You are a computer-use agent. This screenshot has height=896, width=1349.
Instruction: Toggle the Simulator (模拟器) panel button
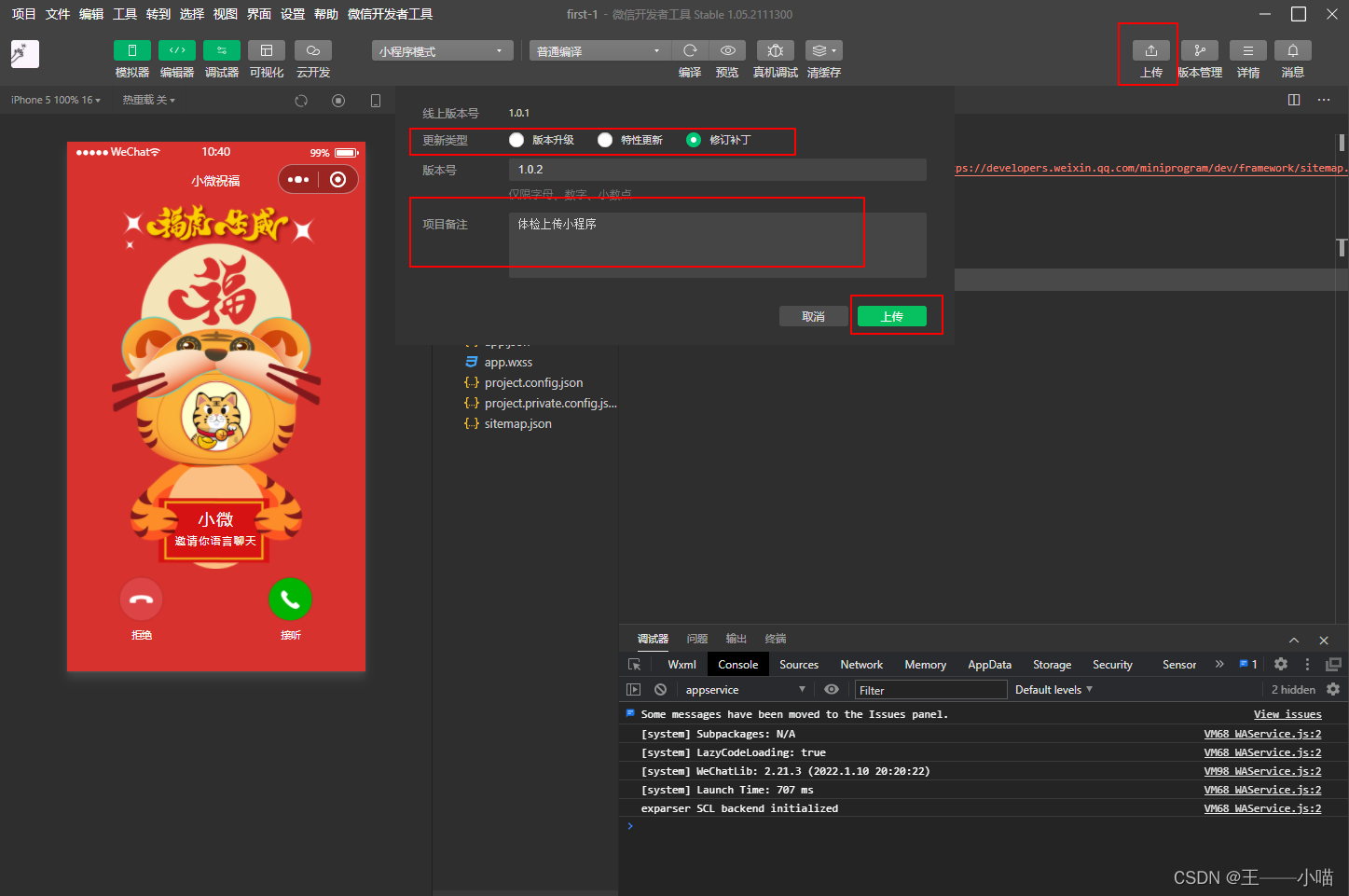click(131, 50)
